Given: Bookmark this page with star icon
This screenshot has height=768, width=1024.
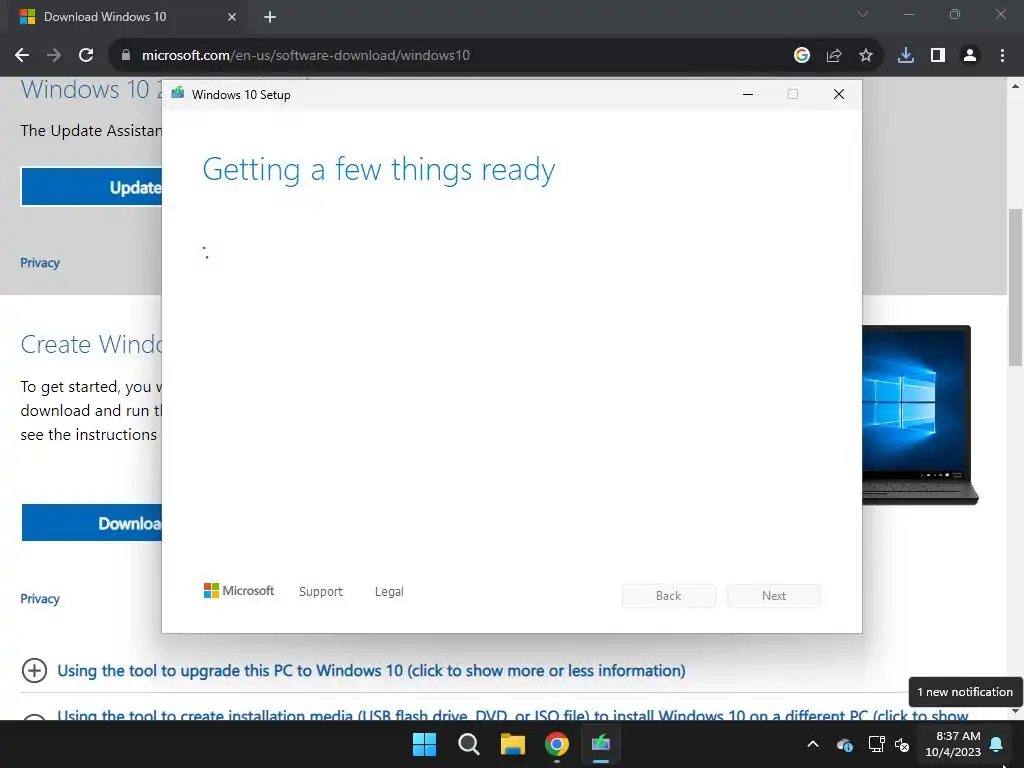Looking at the screenshot, I should pos(866,56).
